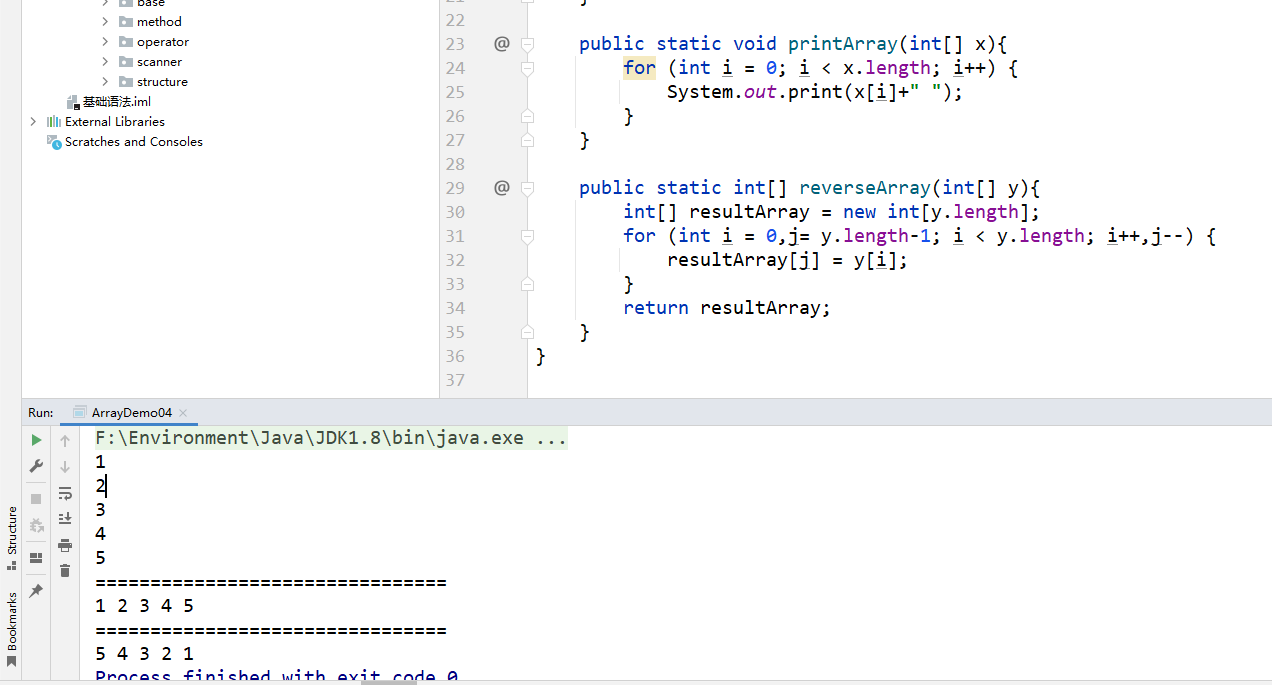Viewport: 1272px width, 685px height.
Task: Click the External Libraries icon
Action: tap(54, 121)
